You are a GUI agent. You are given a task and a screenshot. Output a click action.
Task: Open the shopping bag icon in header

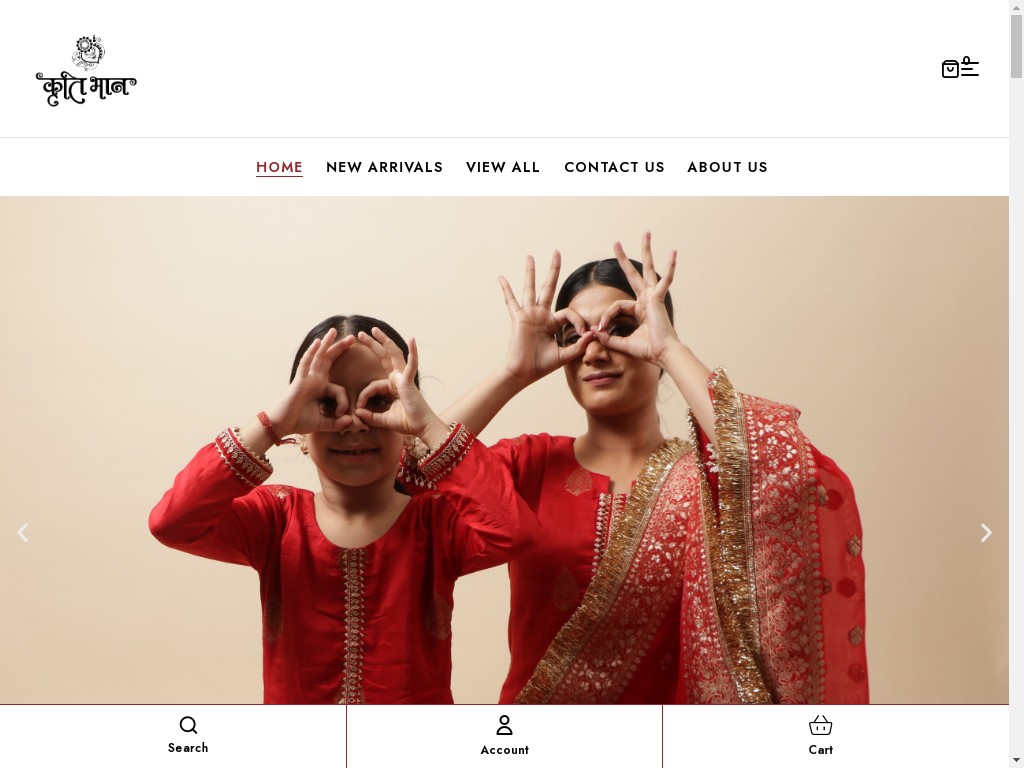(x=950, y=69)
